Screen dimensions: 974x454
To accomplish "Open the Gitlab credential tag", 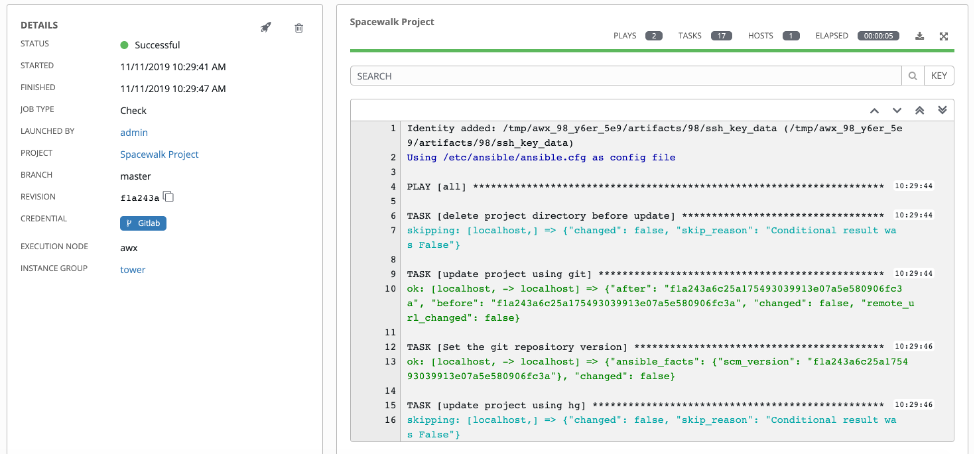I will [143, 224].
